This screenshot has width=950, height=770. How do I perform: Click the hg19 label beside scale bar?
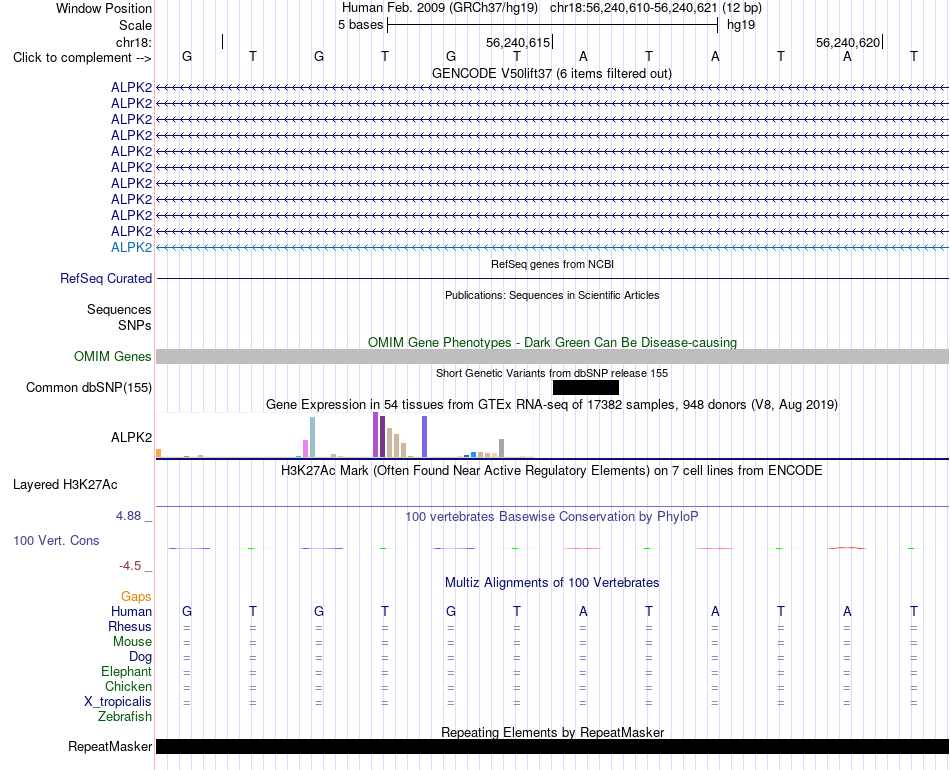(740, 25)
